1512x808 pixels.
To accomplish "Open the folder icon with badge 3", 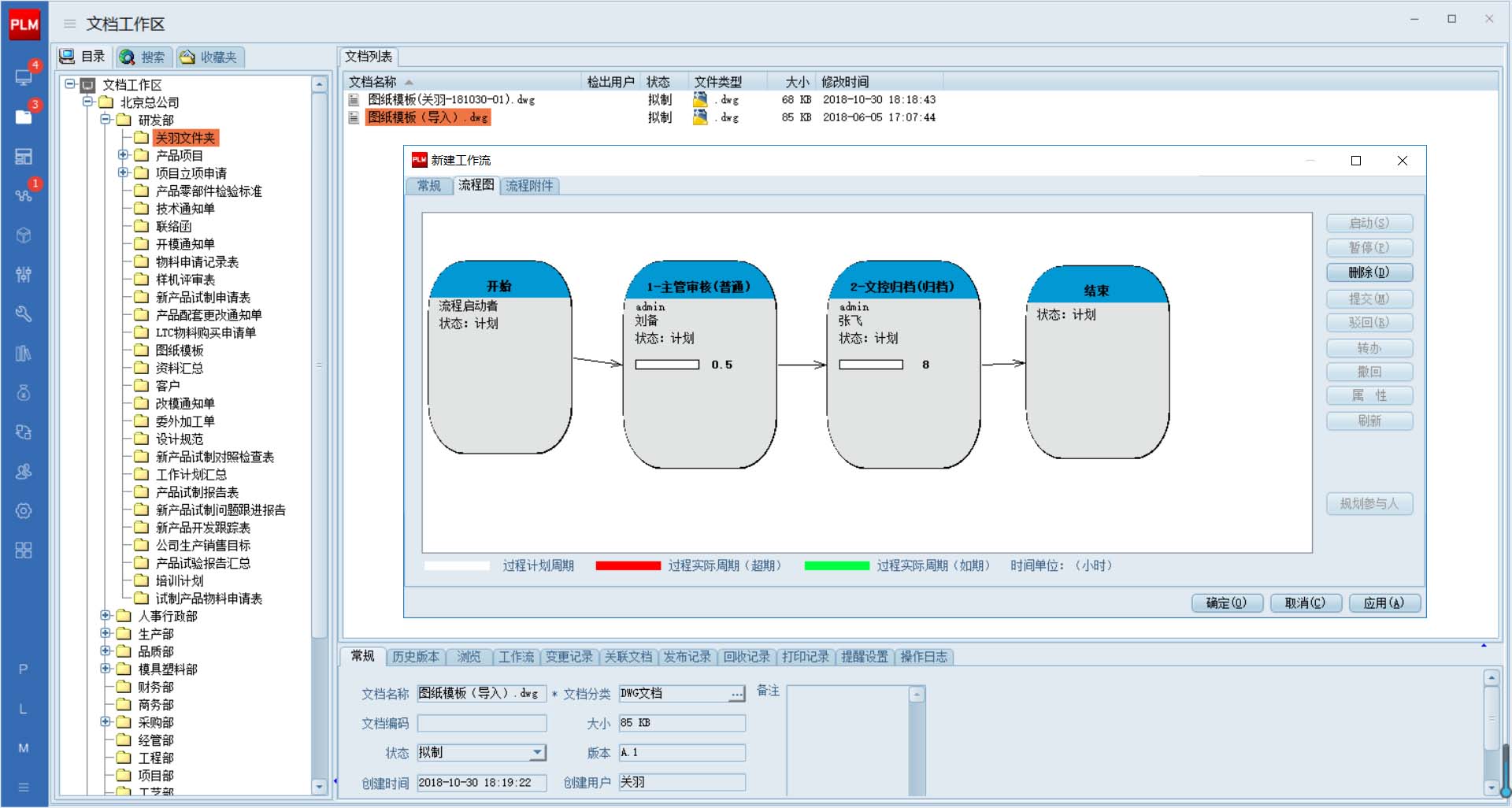I will (24, 117).
